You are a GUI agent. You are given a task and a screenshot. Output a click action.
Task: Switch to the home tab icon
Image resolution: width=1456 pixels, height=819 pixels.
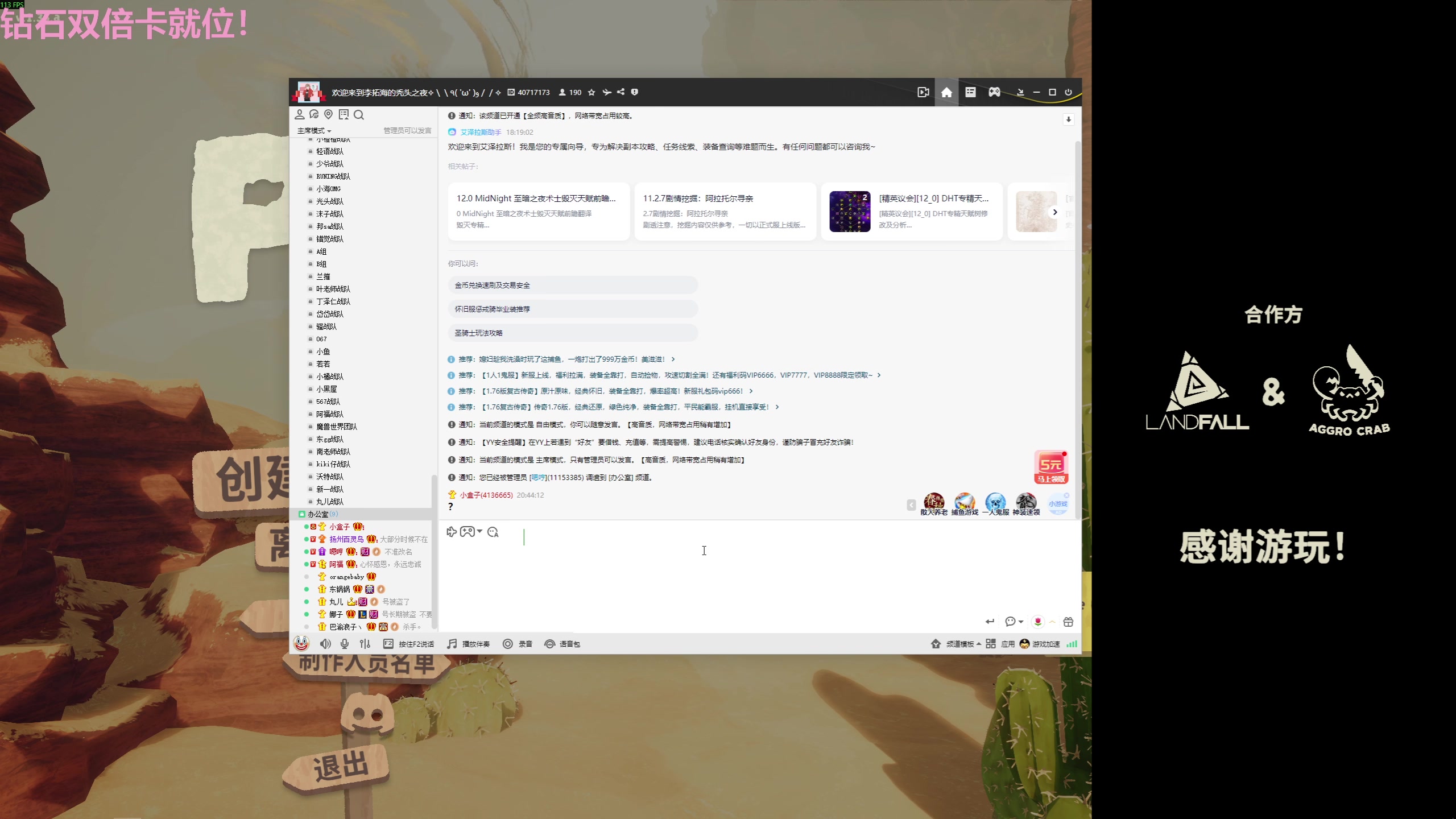(x=946, y=92)
